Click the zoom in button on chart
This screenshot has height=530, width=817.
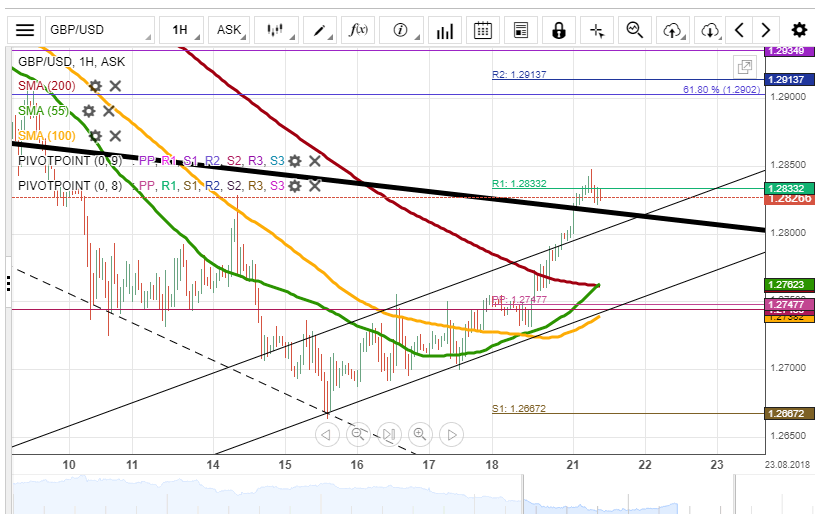(420, 434)
